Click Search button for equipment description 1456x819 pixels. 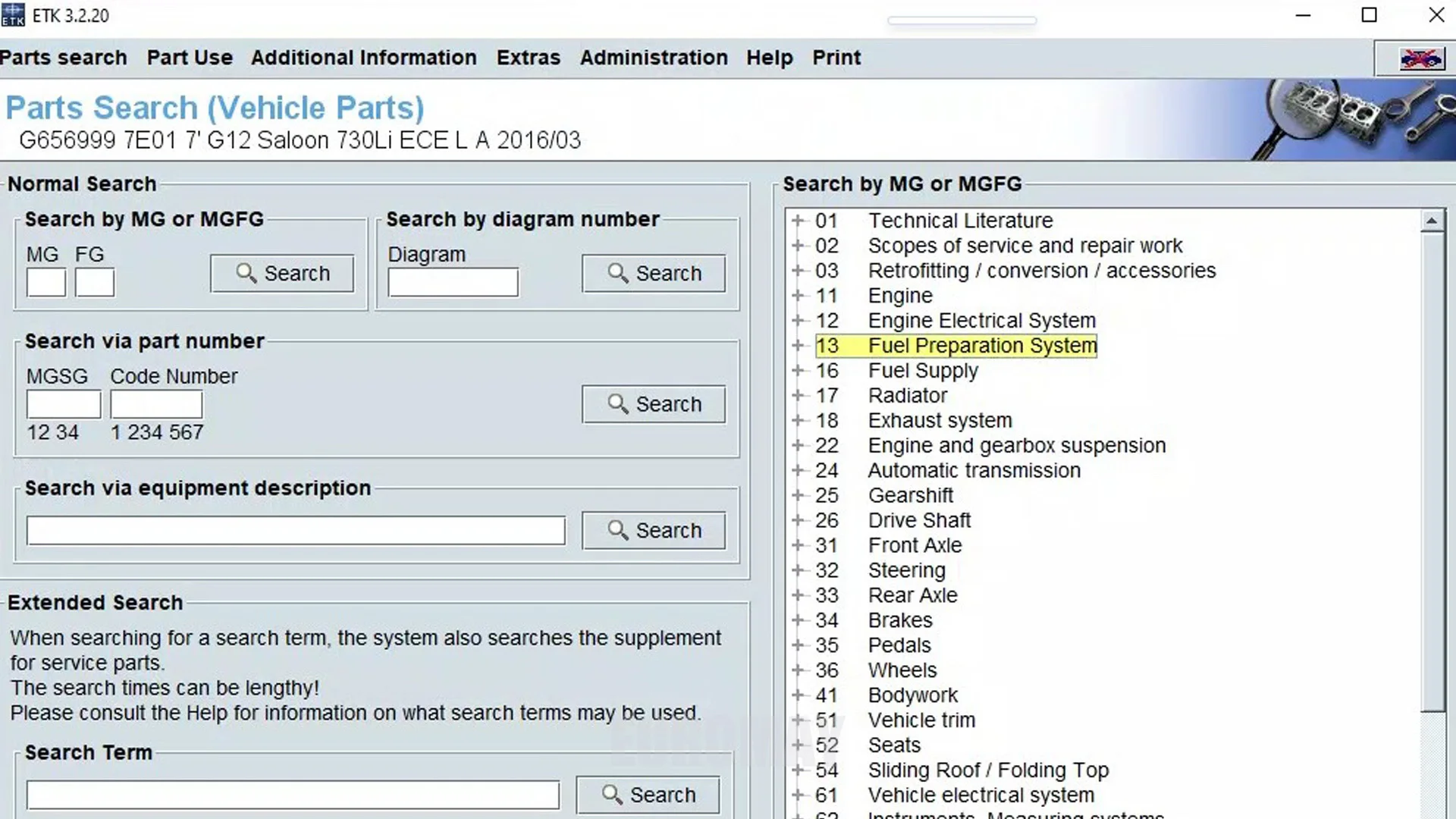tap(654, 530)
